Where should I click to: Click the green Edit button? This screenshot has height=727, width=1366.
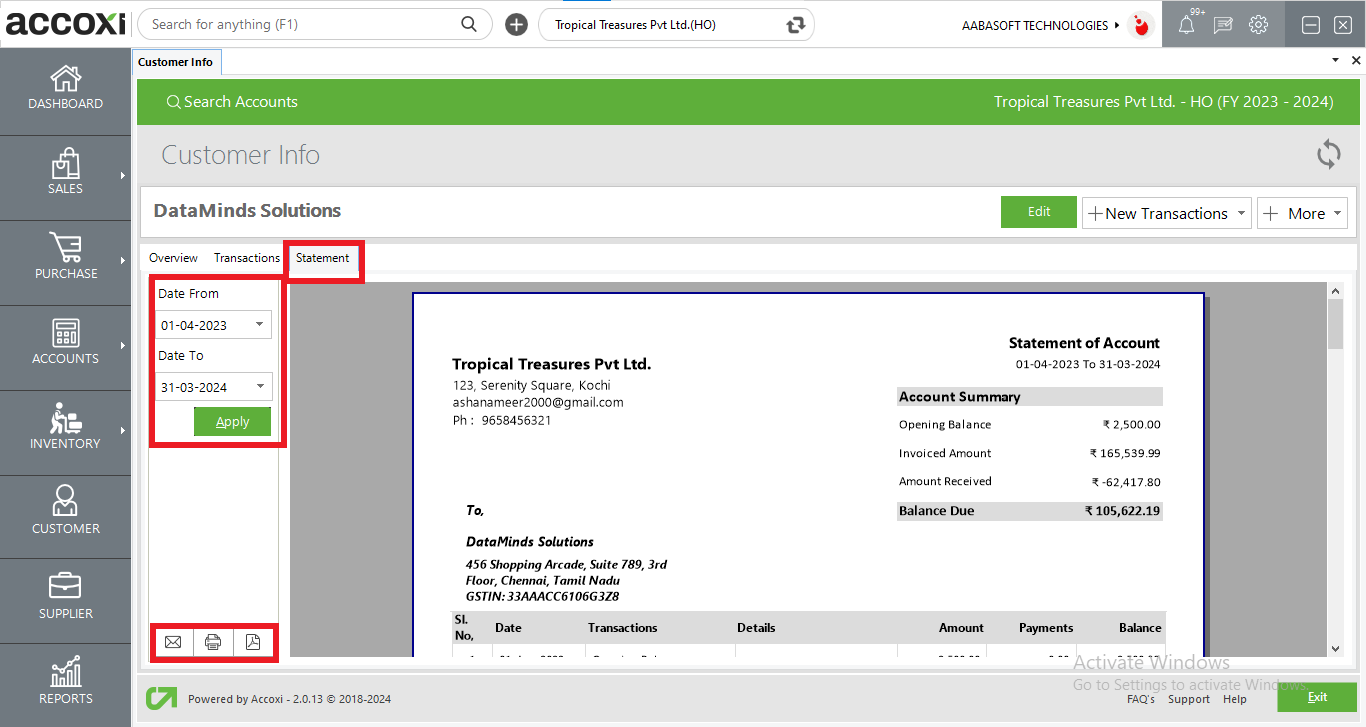tap(1039, 212)
